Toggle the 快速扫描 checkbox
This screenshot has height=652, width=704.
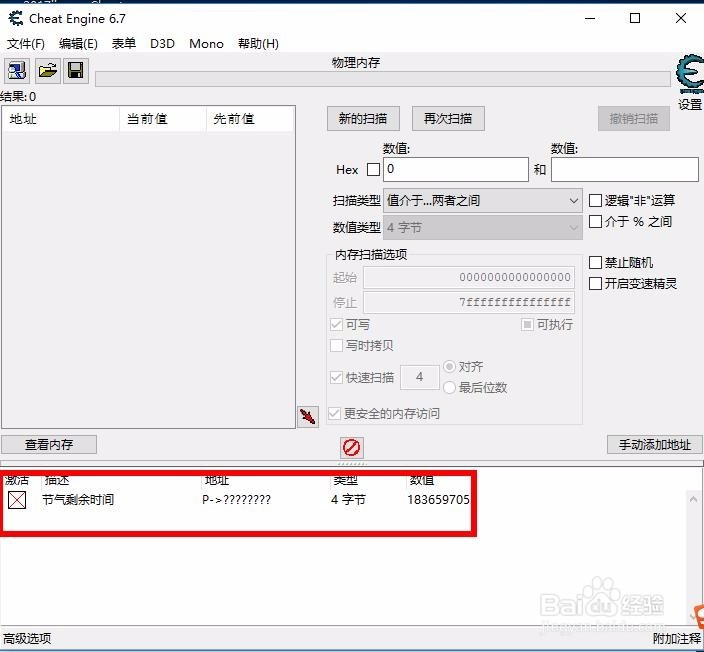coord(336,377)
